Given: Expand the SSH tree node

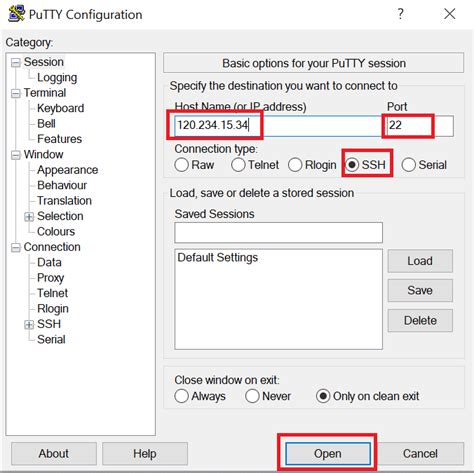Looking at the screenshot, I should pos(29,324).
